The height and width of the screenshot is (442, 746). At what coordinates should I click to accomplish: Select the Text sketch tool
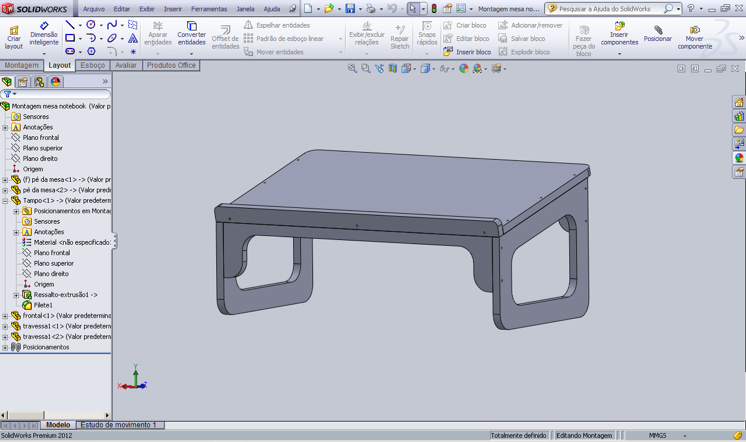point(133,38)
